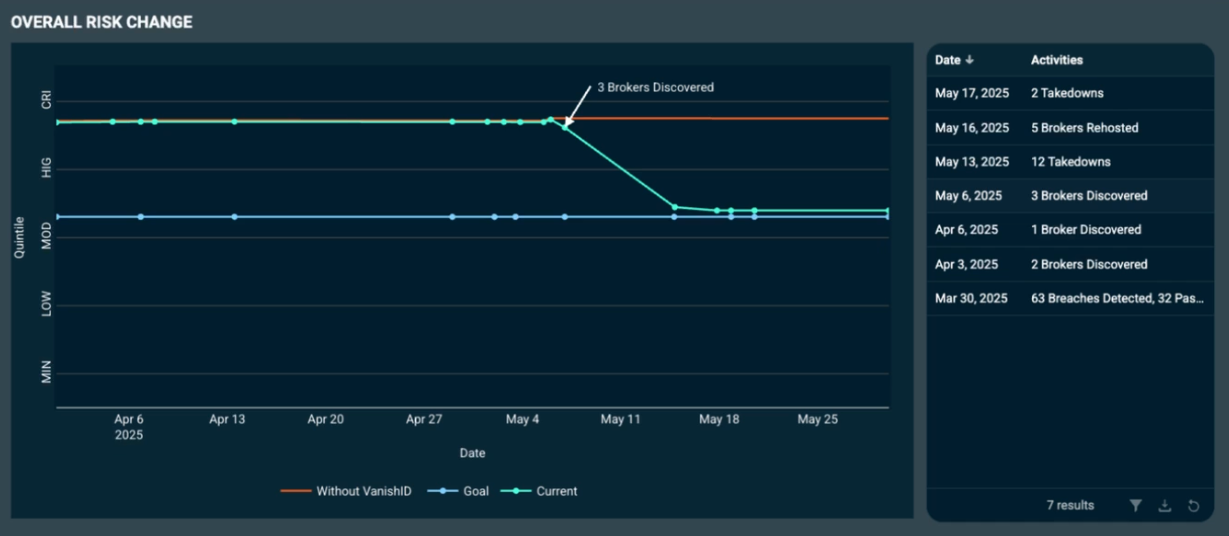This screenshot has width=1229, height=536.
Task: Click the May 6, 2025 date cell
Action: click(968, 196)
